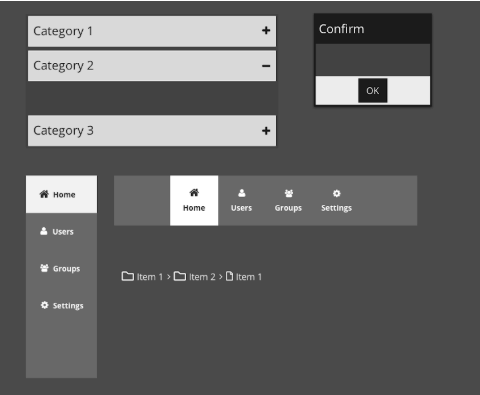Switch to the Settings tab label in horizontal bar
Viewport: 480px width, 395px height.
(337, 208)
